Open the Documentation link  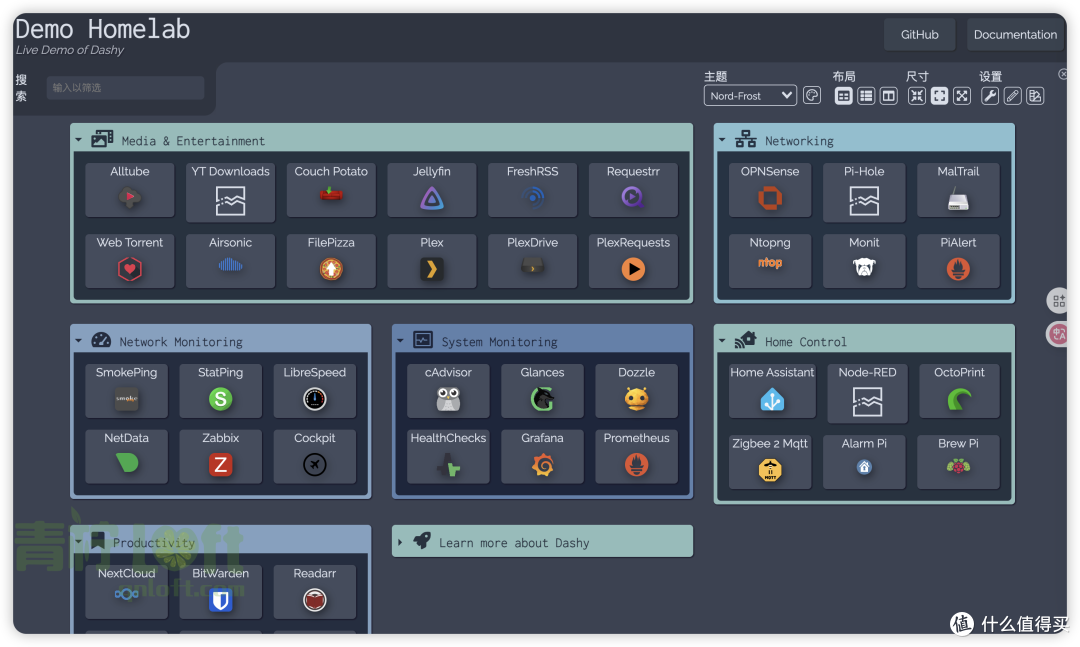coord(1015,34)
